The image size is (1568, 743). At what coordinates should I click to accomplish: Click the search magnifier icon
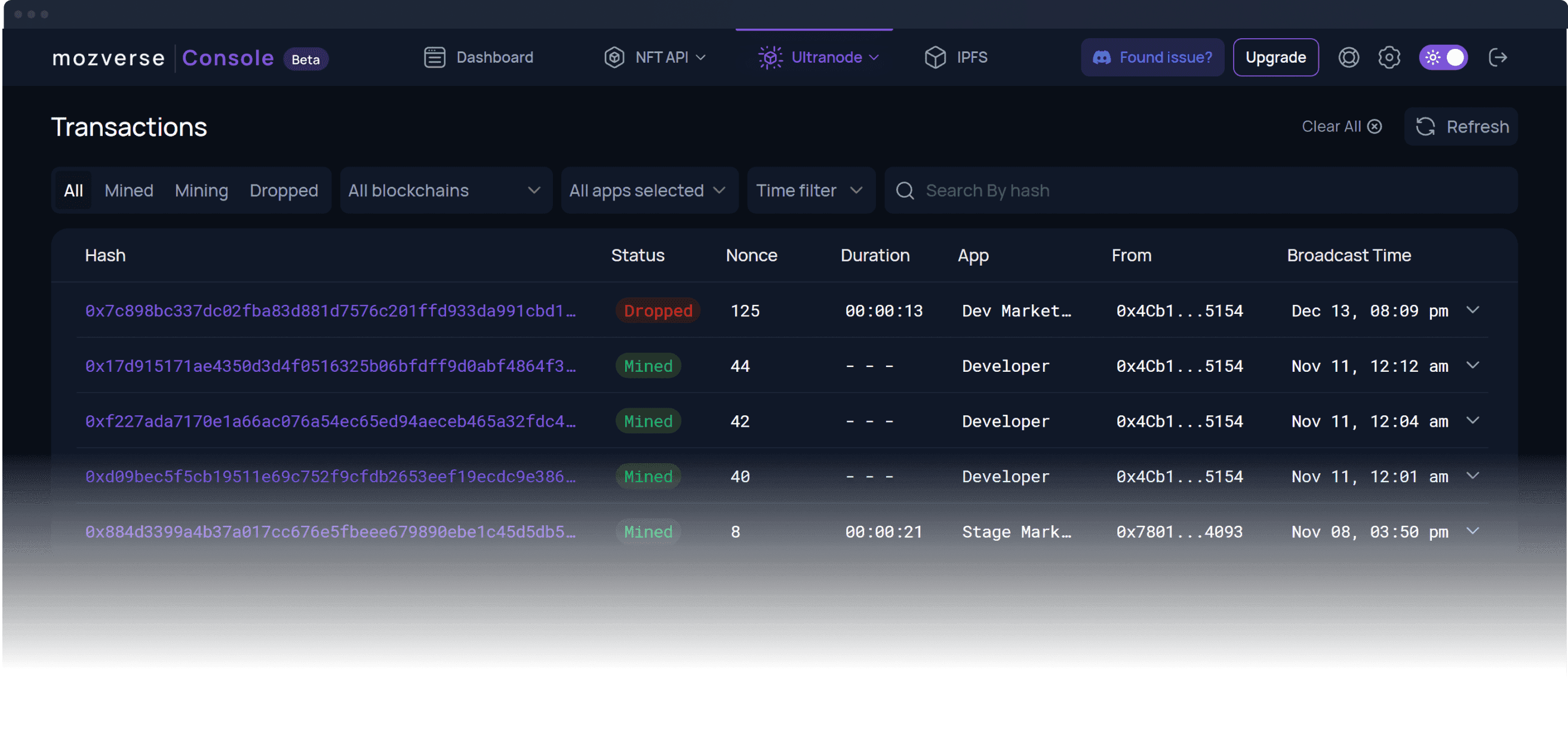[905, 190]
